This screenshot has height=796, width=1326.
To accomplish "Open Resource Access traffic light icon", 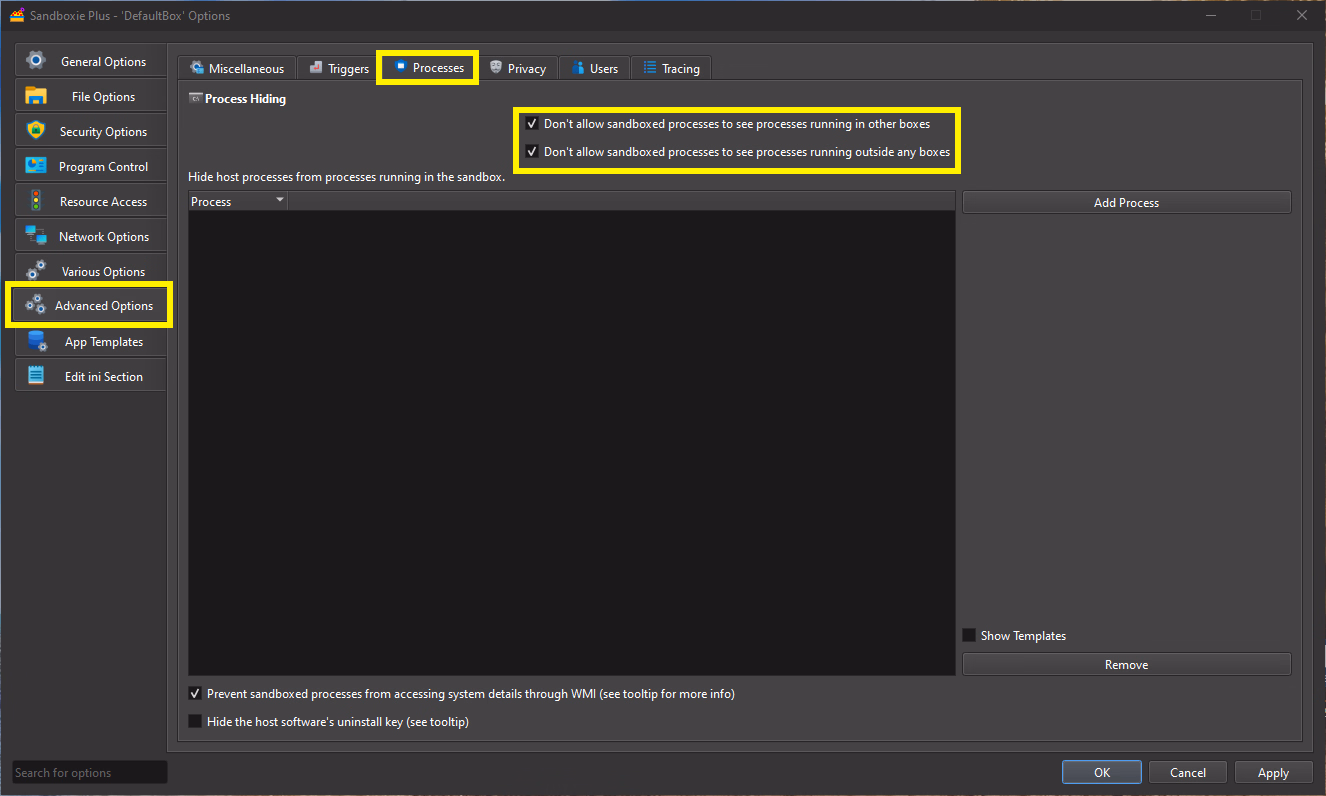I will [36, 201].
